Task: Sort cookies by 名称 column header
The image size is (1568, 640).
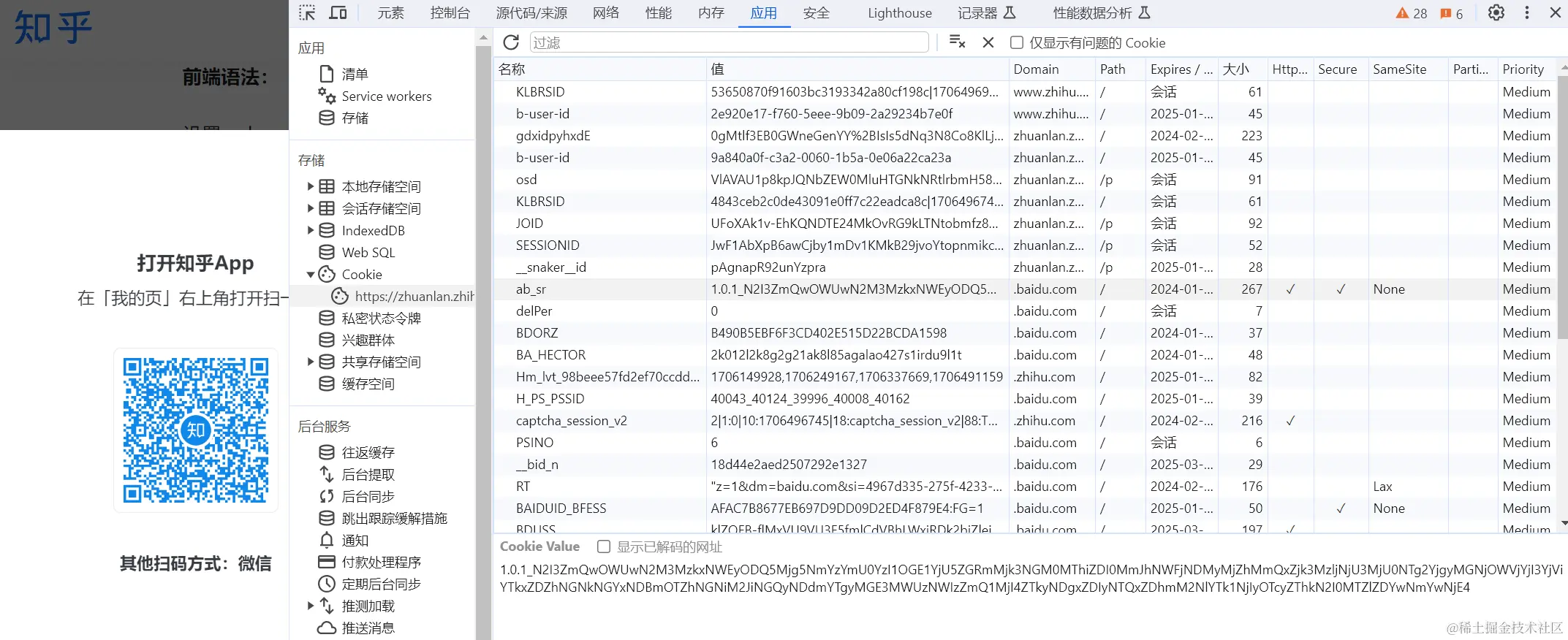Action: coord(599,69)
